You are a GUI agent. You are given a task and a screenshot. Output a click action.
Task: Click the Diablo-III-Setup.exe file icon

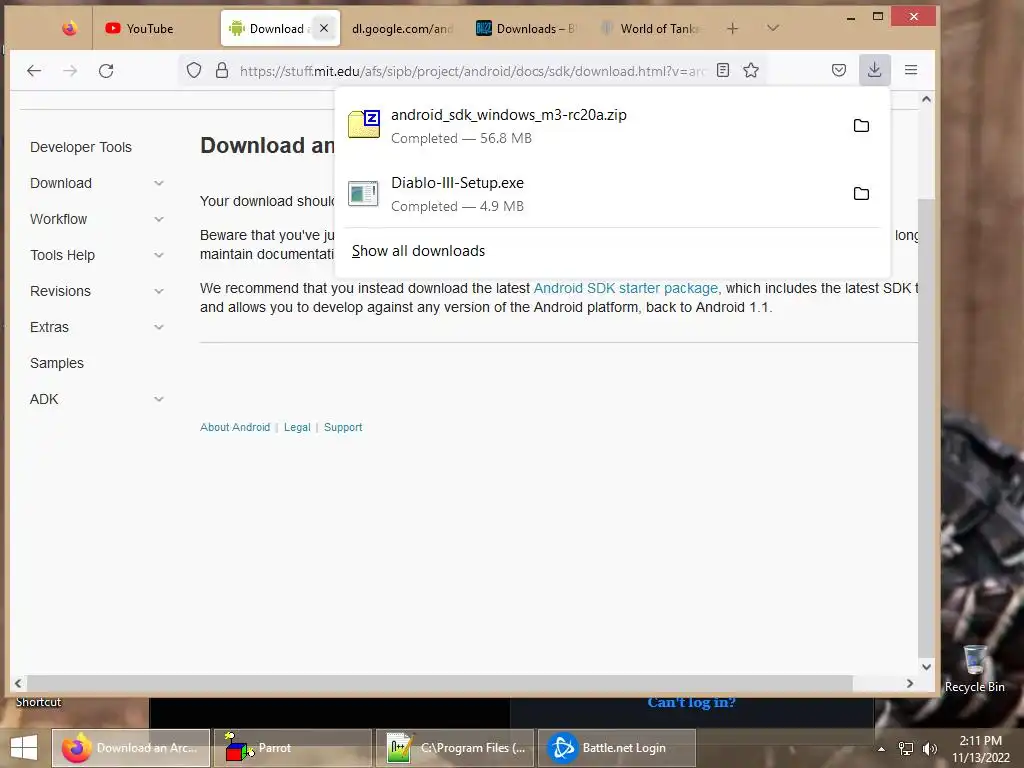(x=363, y=193)
